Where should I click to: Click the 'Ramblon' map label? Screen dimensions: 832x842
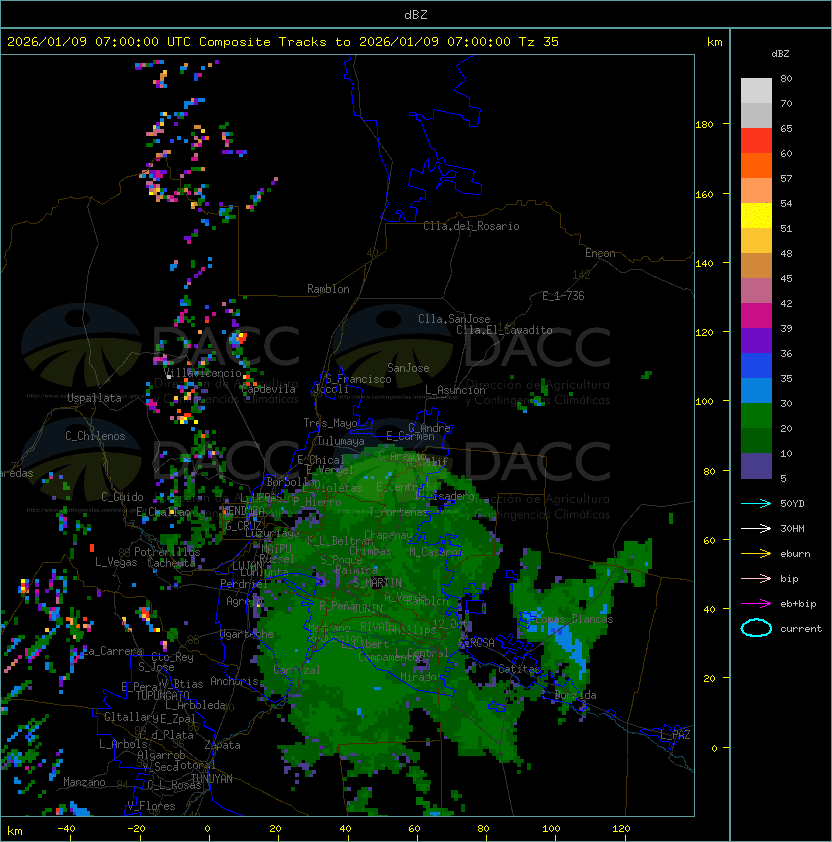point(328,289)
